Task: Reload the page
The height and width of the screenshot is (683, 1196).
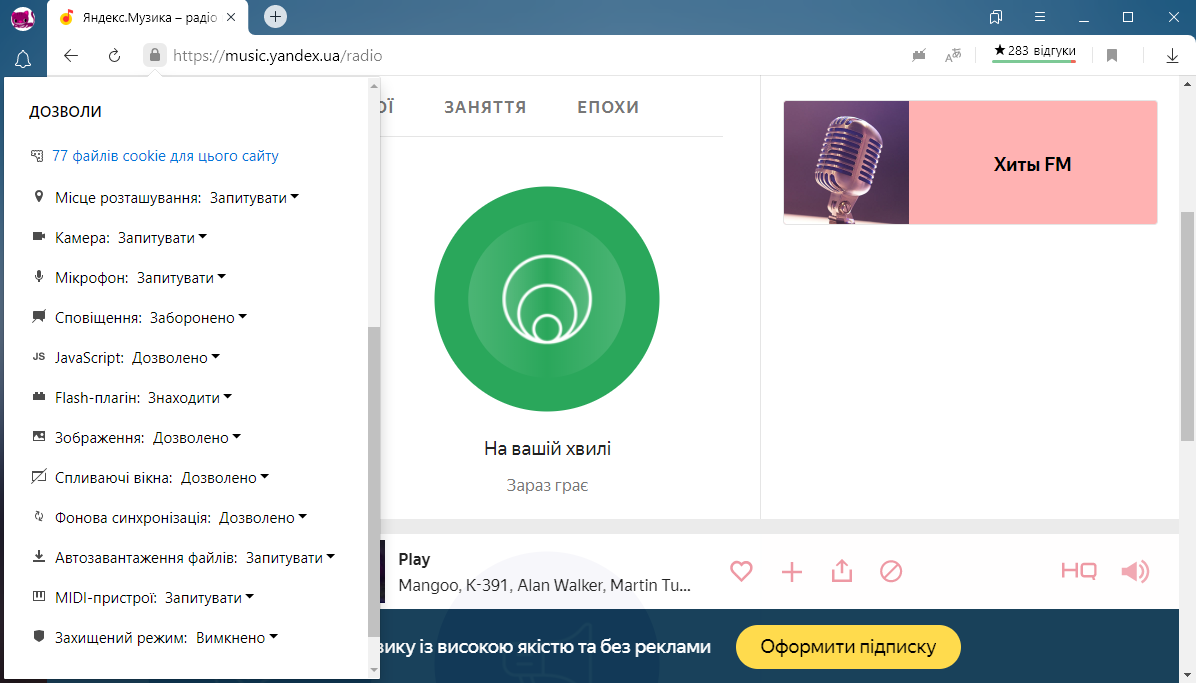Action: (x=114, y=56)
